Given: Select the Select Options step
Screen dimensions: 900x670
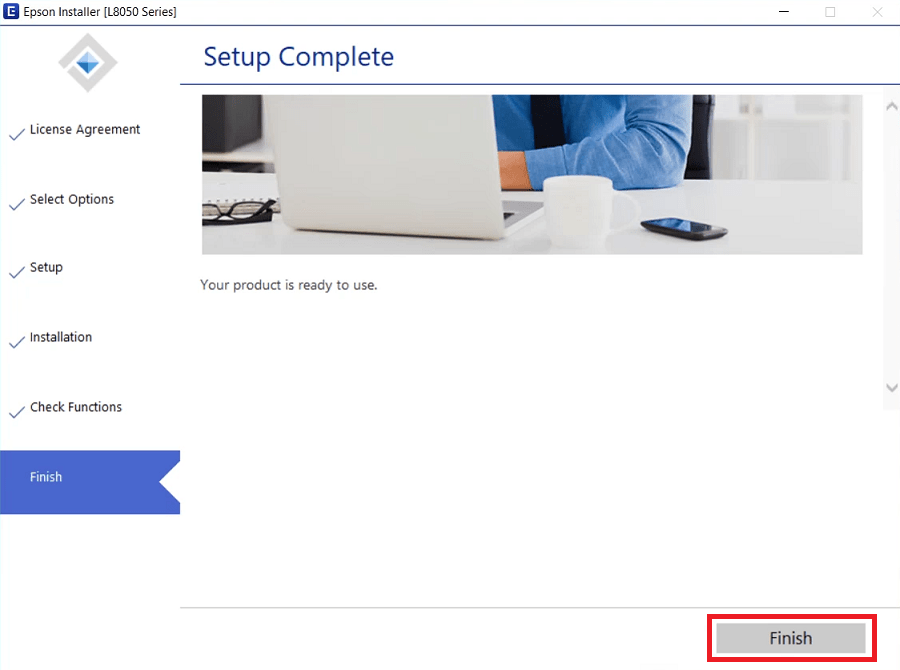Looking at the screenshot, I should tap(72, 199).
